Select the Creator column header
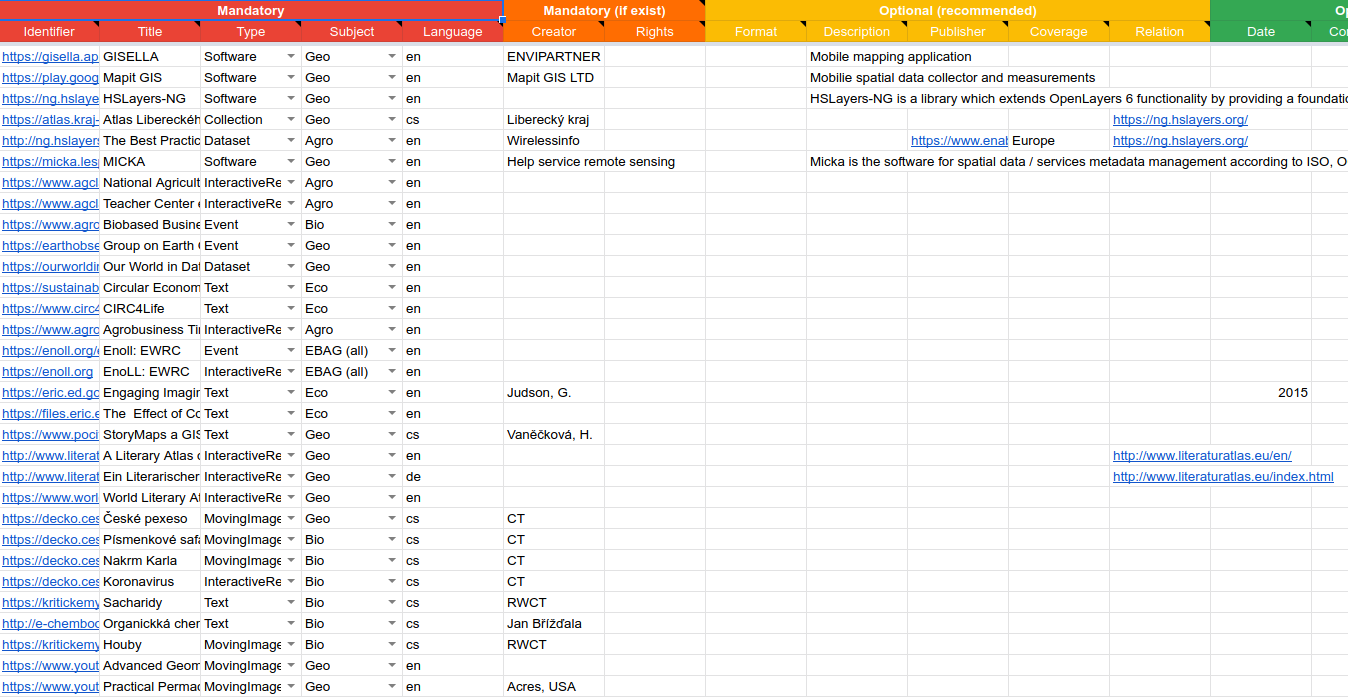 [x=554, y=32]
